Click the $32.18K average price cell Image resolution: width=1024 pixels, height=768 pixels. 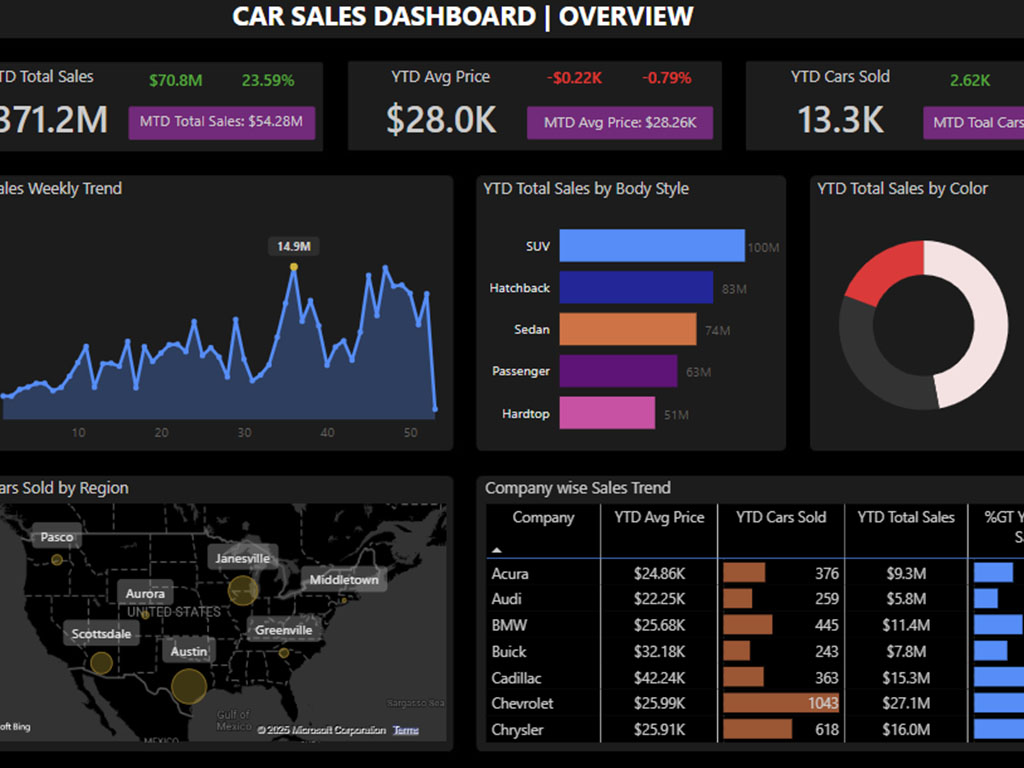[x=660, y=652]
